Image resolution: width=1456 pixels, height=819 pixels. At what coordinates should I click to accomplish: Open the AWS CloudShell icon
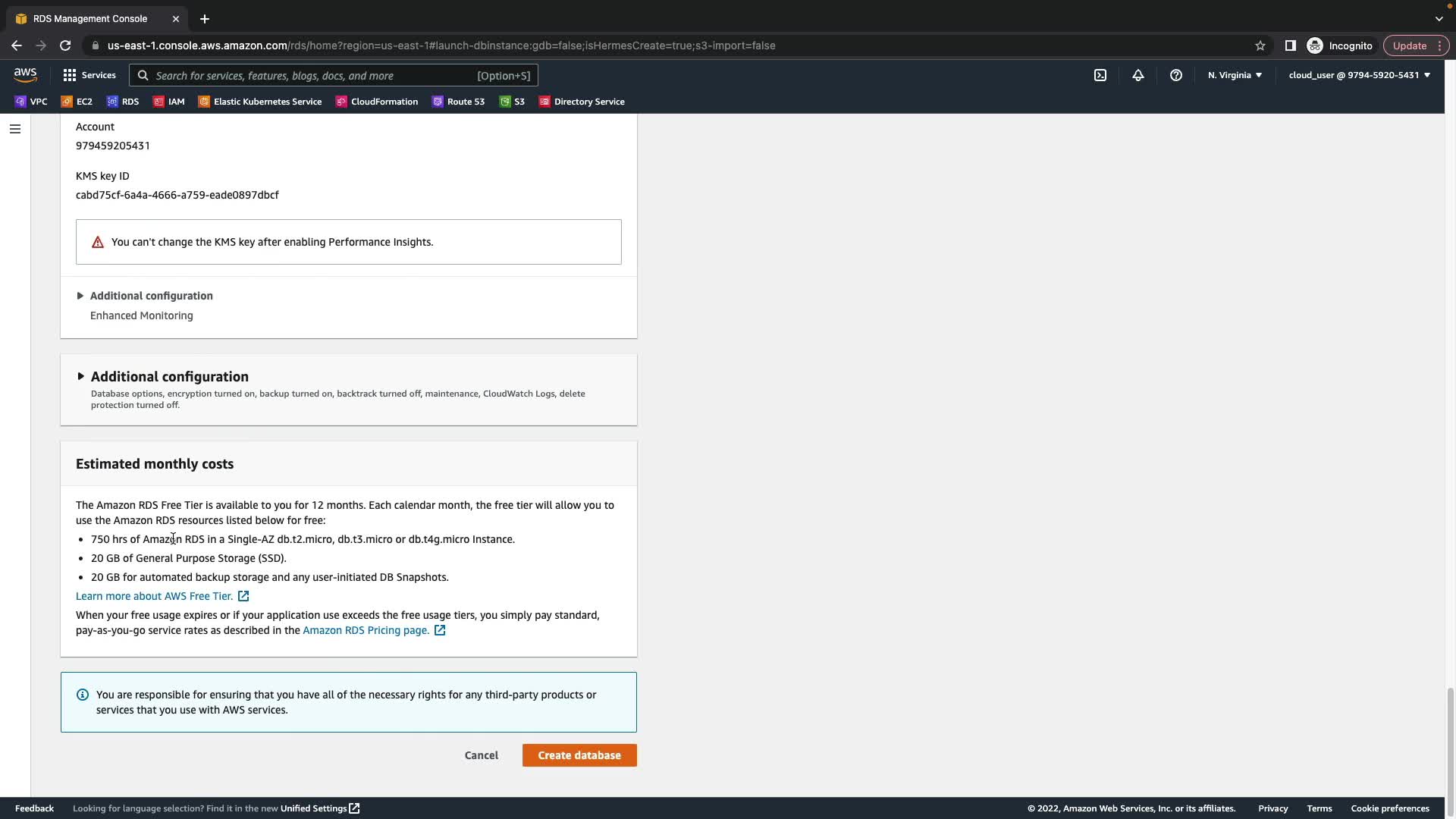coord(1100,75)
